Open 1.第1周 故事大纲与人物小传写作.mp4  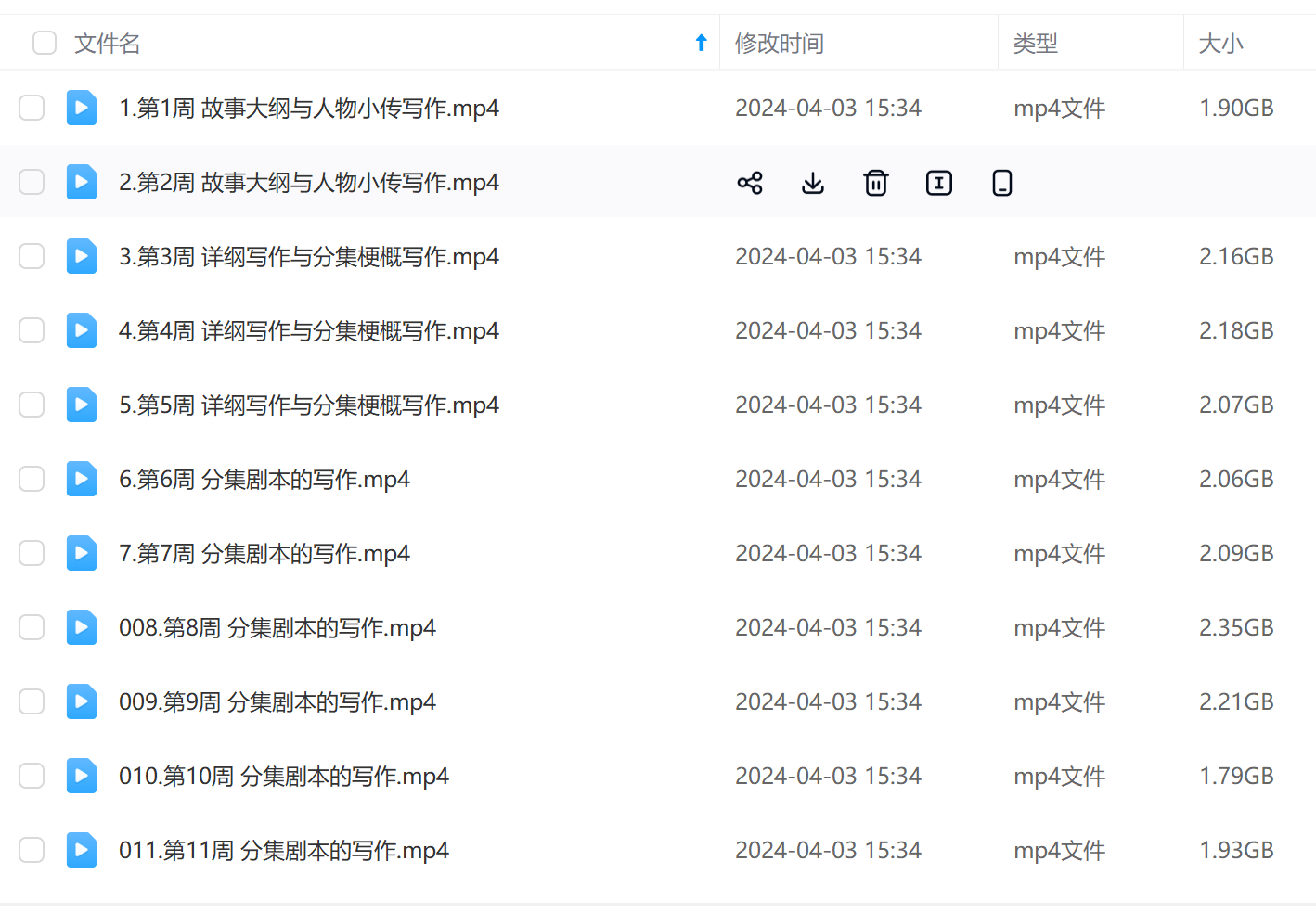point(309,109)
